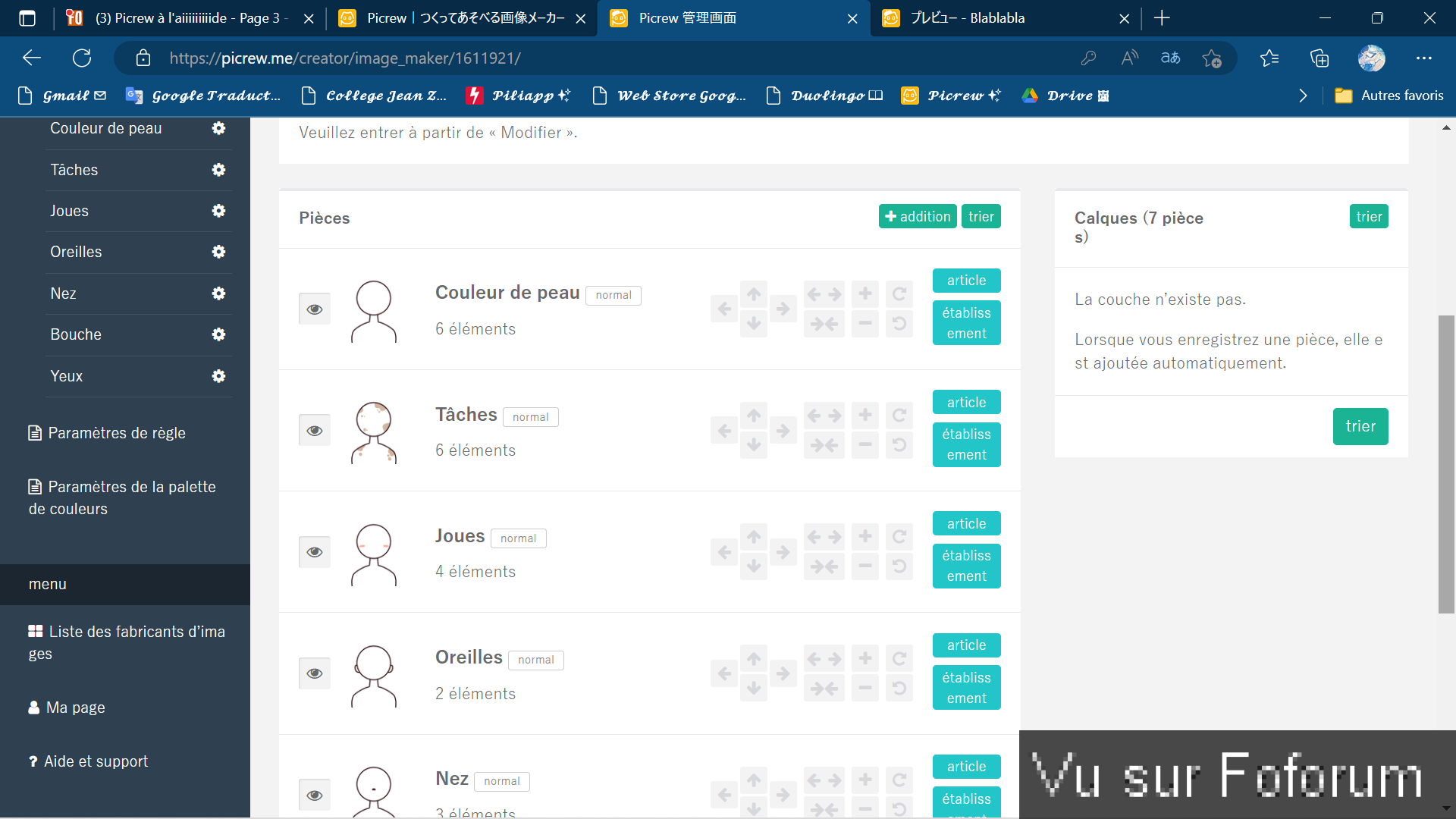Toggle visibility eye for Couleur de peau
The image size is (1456, 819).
[315, 309]
